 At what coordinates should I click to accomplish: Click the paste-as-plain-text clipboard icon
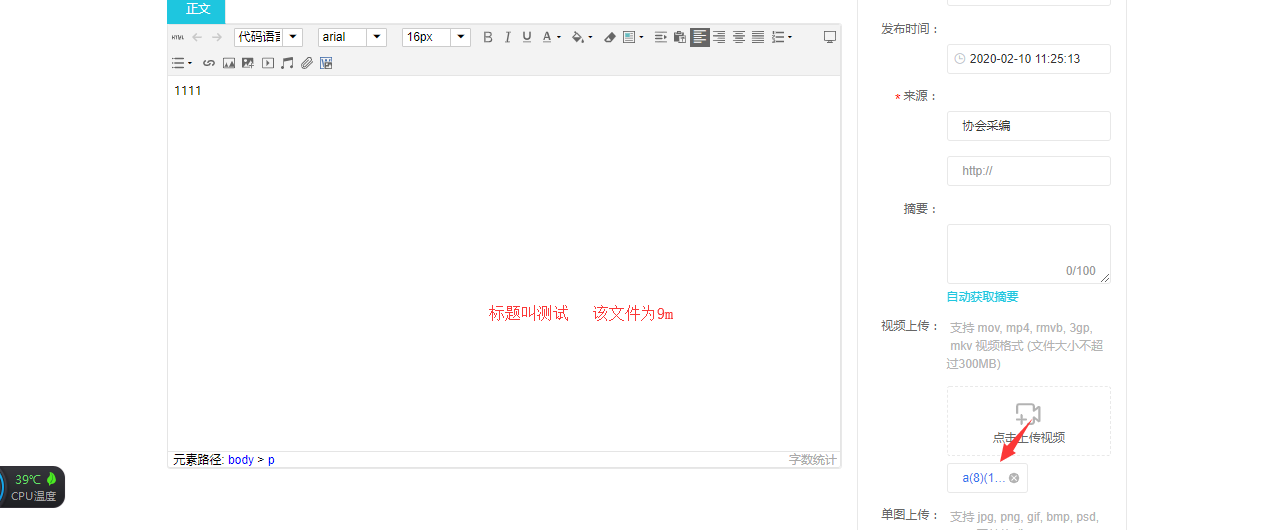680,37
